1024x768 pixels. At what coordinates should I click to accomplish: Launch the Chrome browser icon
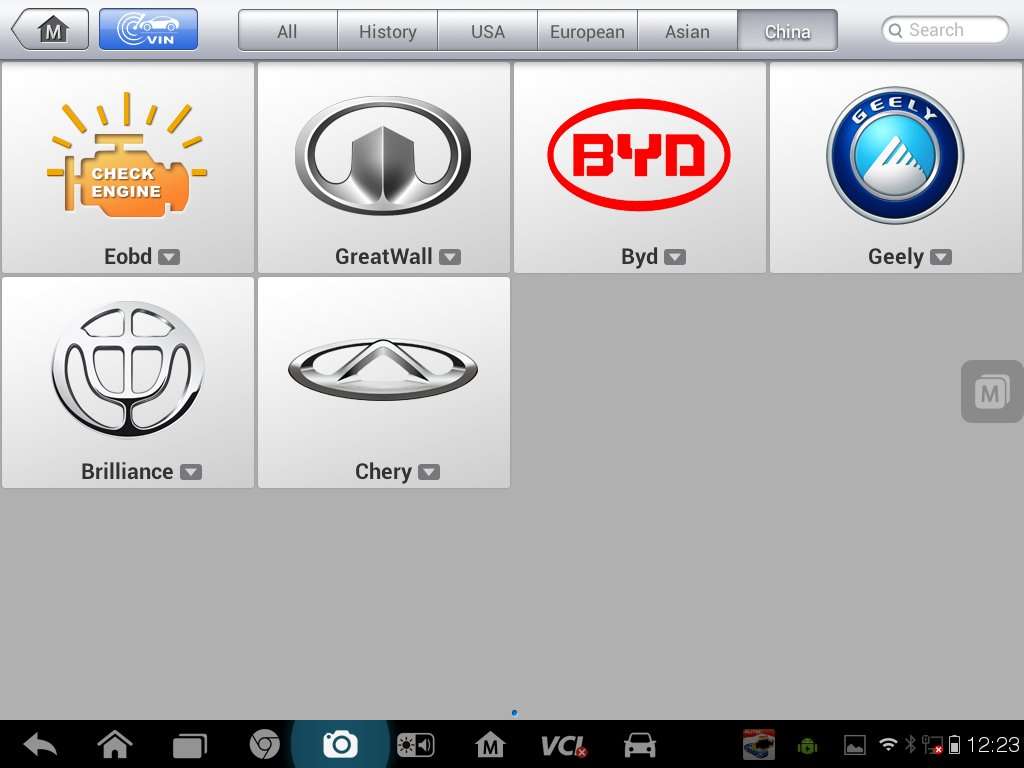click(264, 744)
